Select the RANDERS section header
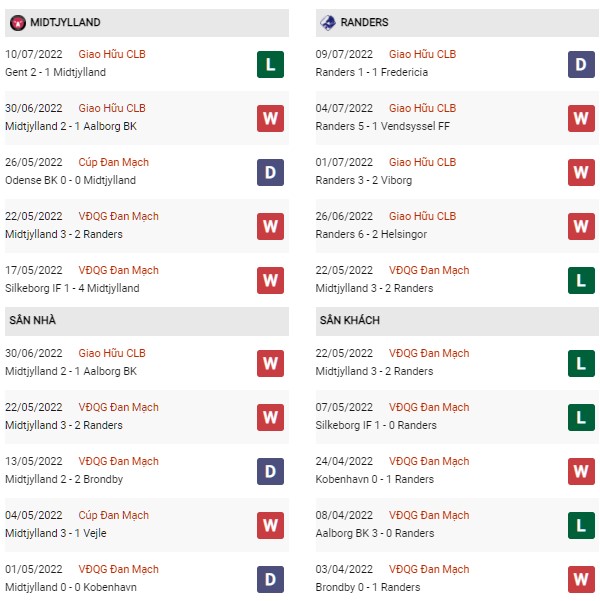Image resolution: width=600 pixels, height=601 pixels. coord(457,23)
